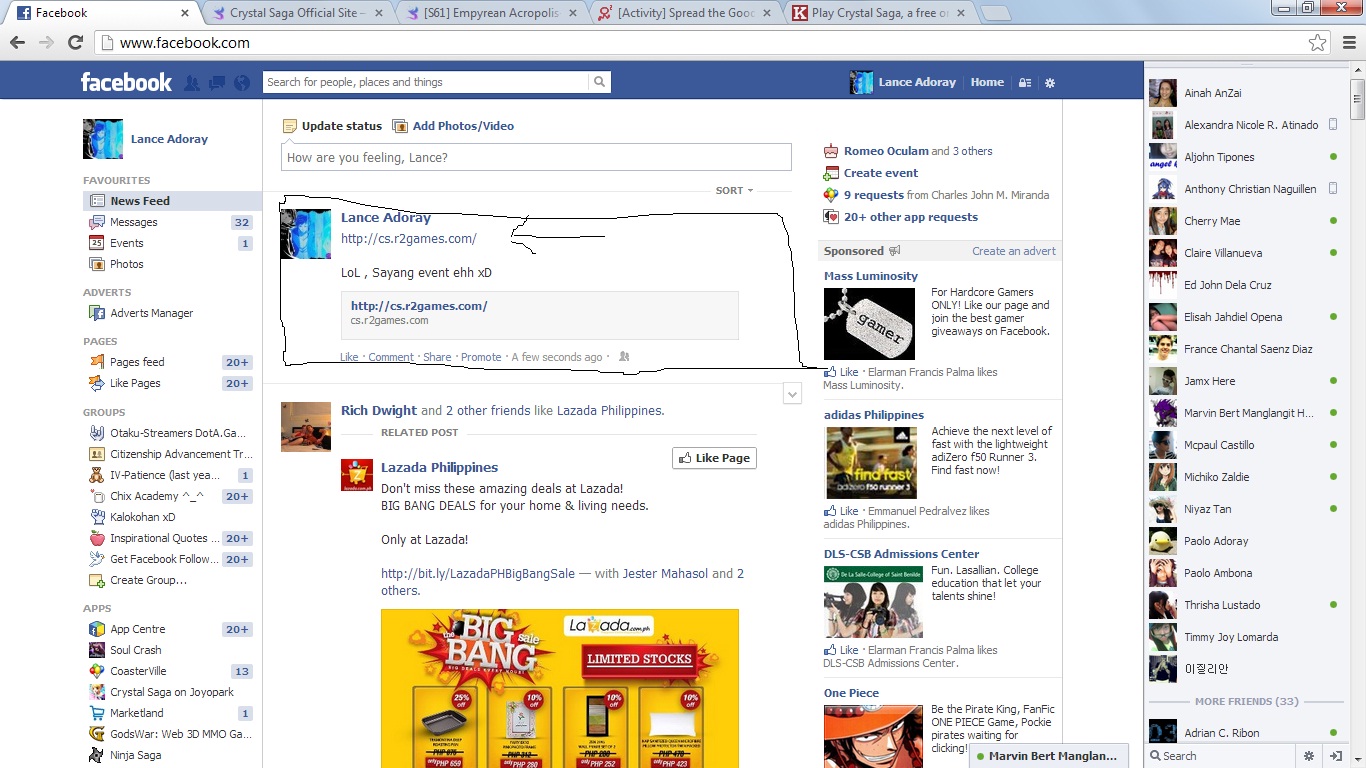Screen dimensions: 1366x768
Task: Expand the SORT dropdown
Action: point(734,190)
